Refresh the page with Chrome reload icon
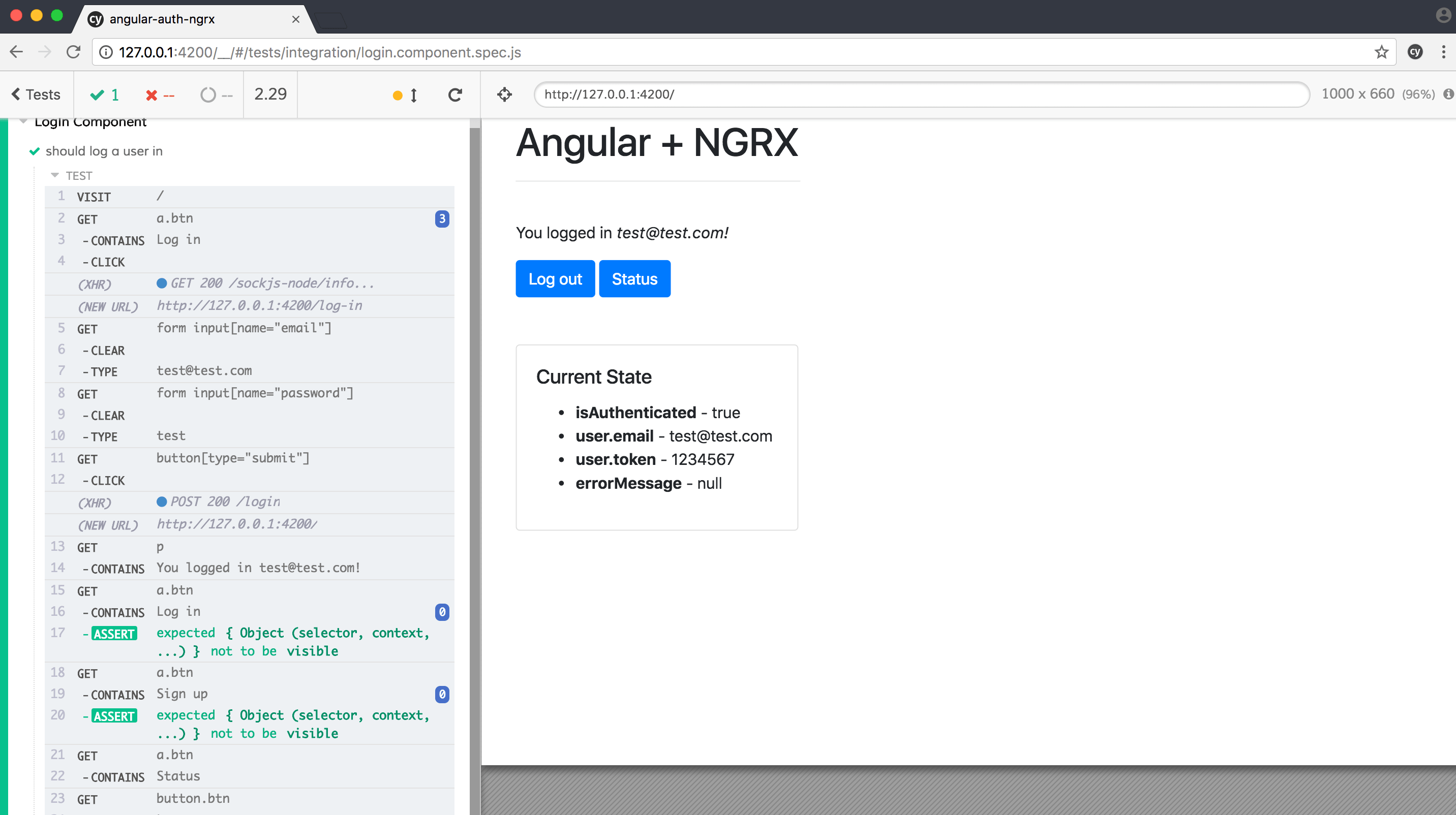 click(x=74, y=51)
